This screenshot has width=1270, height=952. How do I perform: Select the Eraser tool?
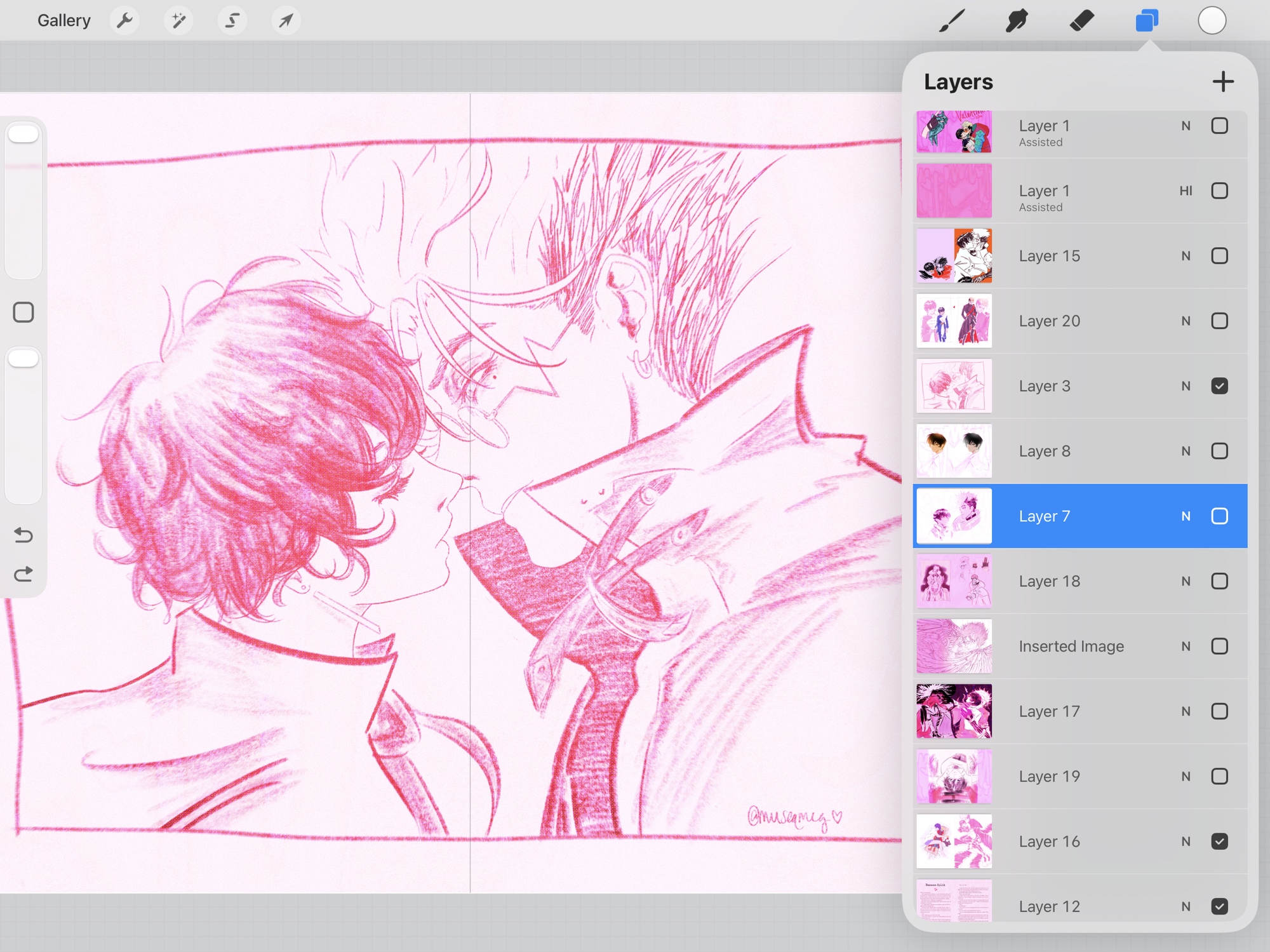pos(1081,21)
